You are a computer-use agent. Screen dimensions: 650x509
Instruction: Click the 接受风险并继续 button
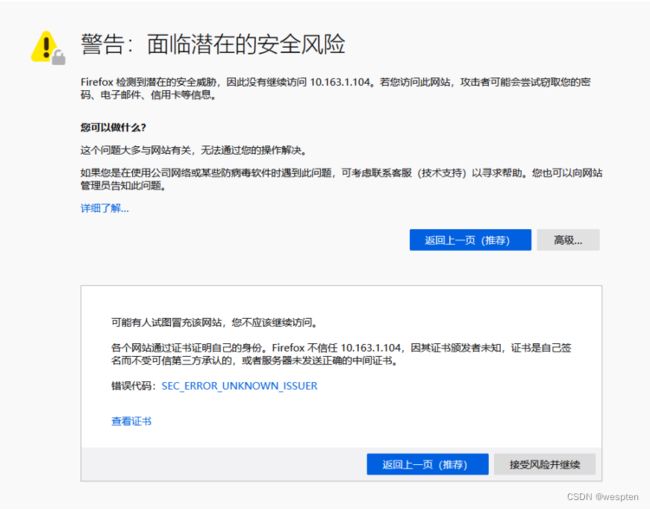click(545, 464)
